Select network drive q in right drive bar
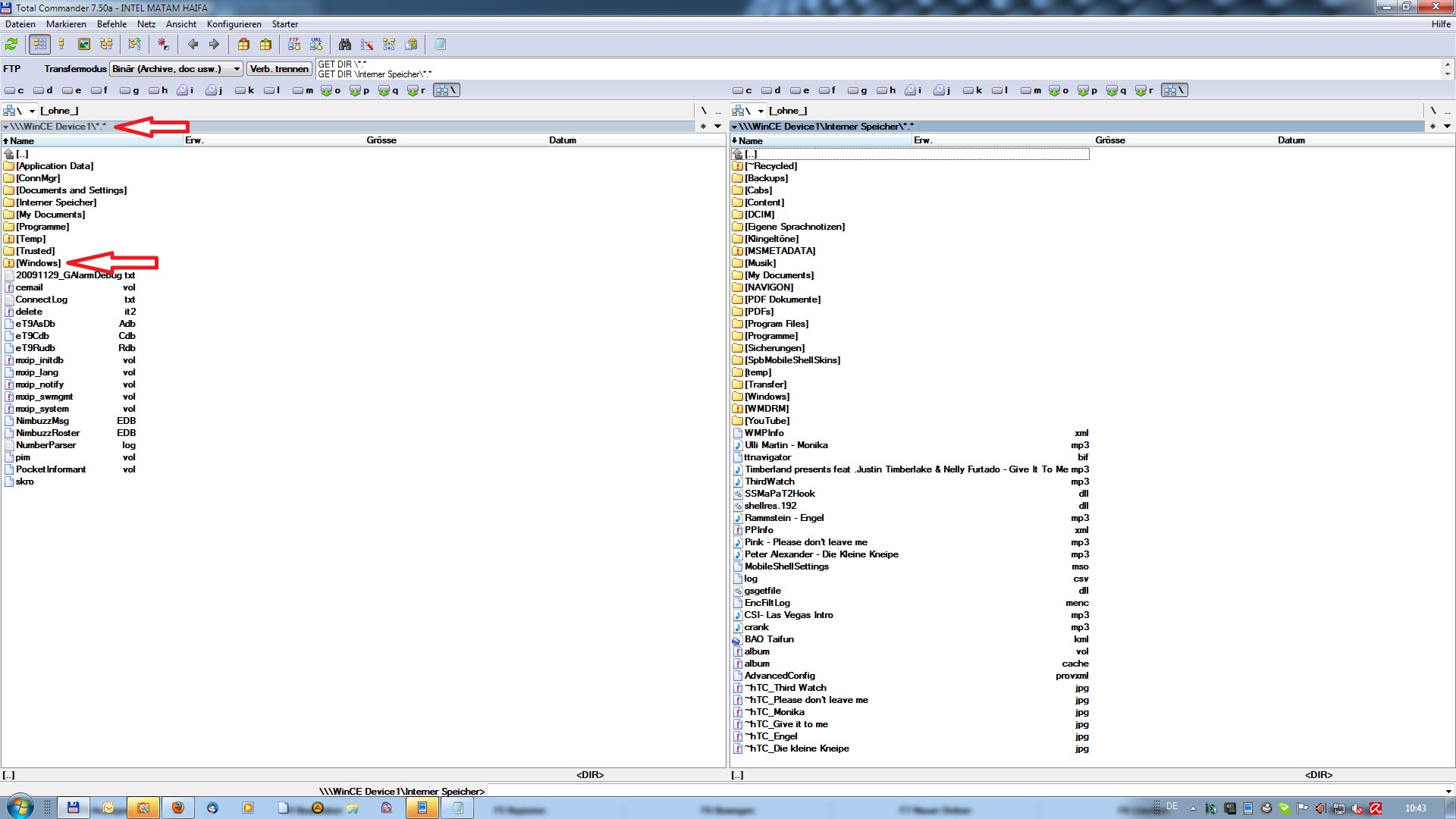This screenshot has height=819, width=1456. (x=1116, y=90)
